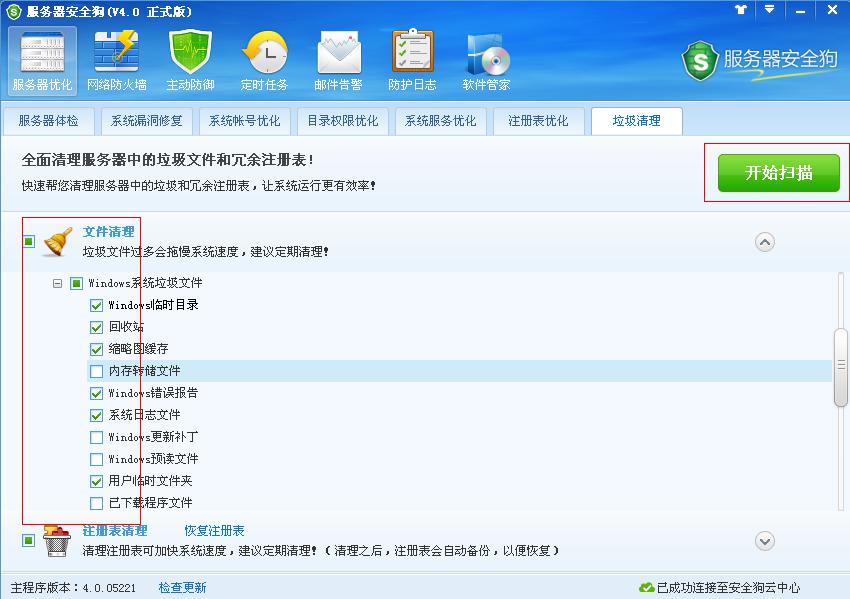Click the 检查更新 update link
Viewport: 850px width, 599px height.
(181, 589)
